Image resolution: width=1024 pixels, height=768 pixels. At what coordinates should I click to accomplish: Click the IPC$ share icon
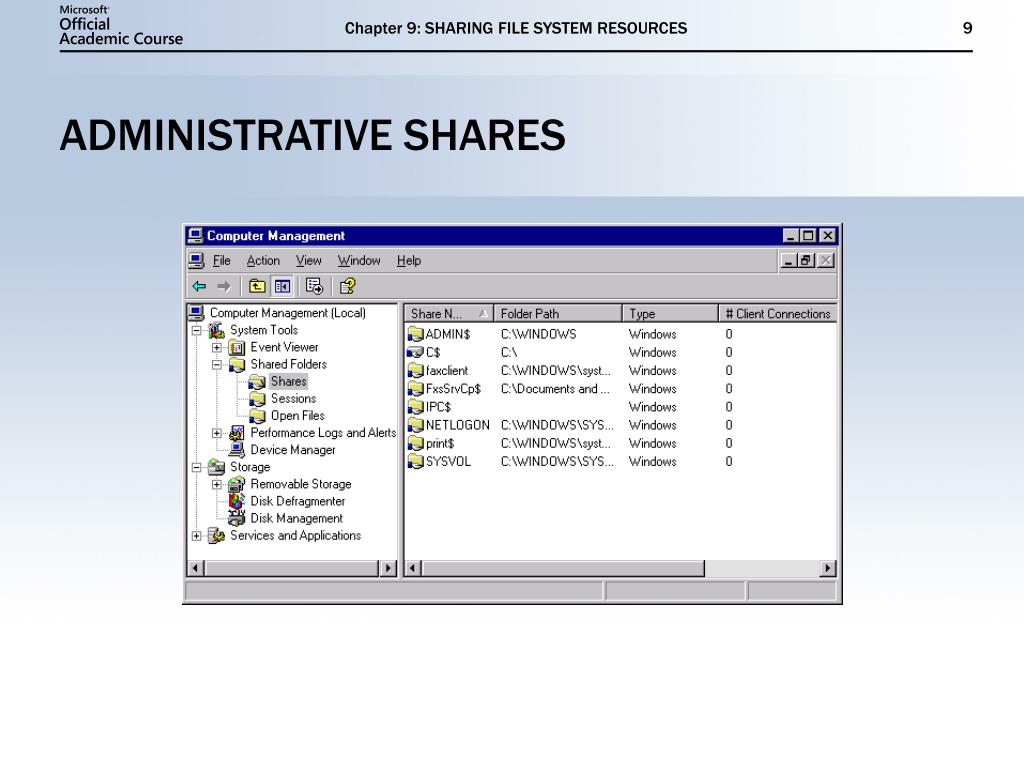415,407
